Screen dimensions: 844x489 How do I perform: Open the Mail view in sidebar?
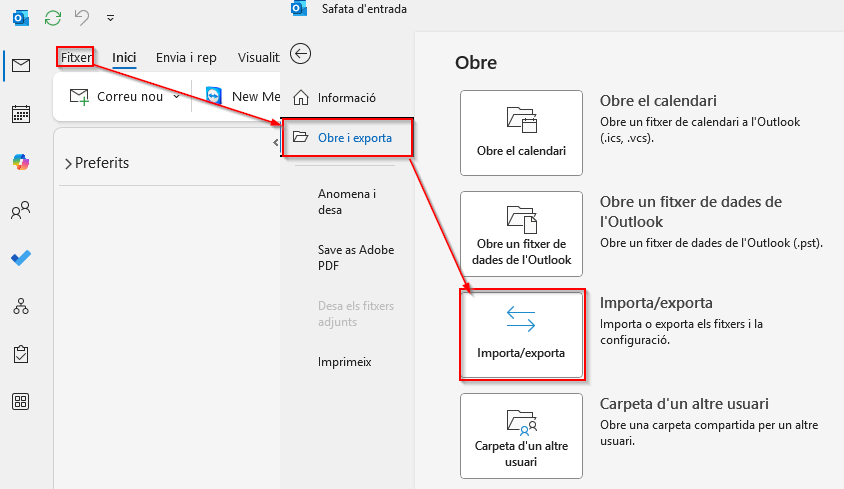(x=20, y=66)
